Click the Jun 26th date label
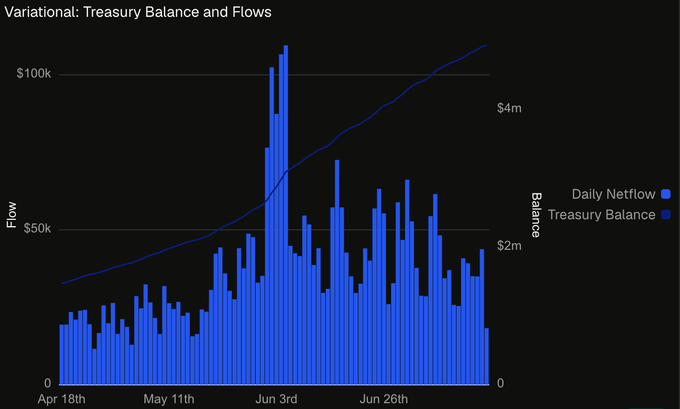This screenshot has width=680, height=409. pos(383,399)
